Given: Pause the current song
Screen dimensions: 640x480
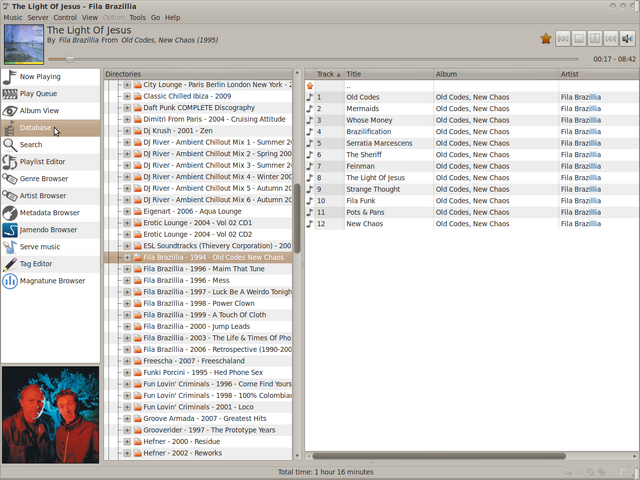Looking at the screenshot, I should pos(595,39).
